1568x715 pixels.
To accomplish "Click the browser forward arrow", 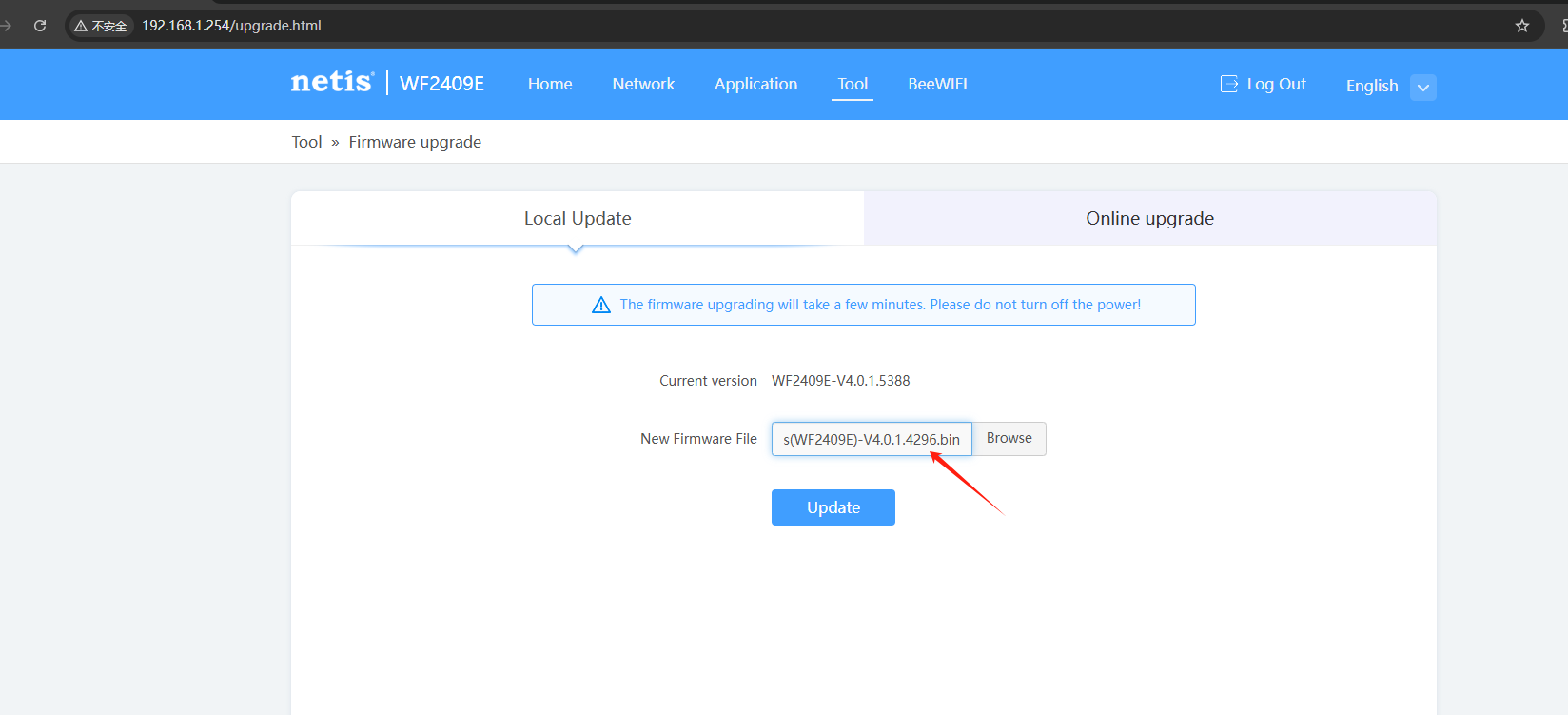I will [x=6, y=26].
